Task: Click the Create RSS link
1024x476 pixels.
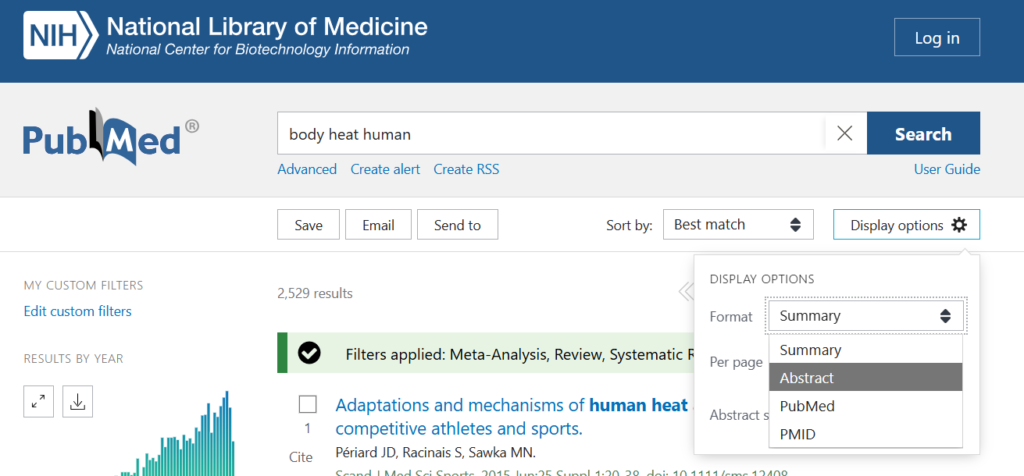Action: [x=466, y=170]
